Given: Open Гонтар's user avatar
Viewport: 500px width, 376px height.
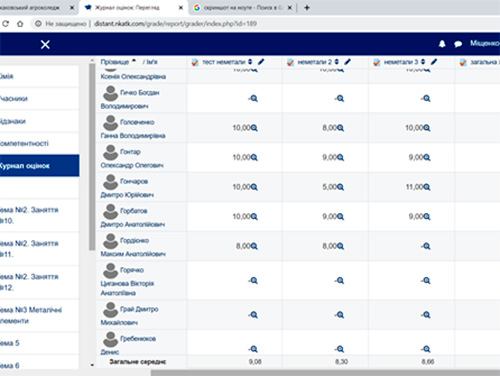Looking at the screenshot, I should pyautogui.click(x=110, y=152).
